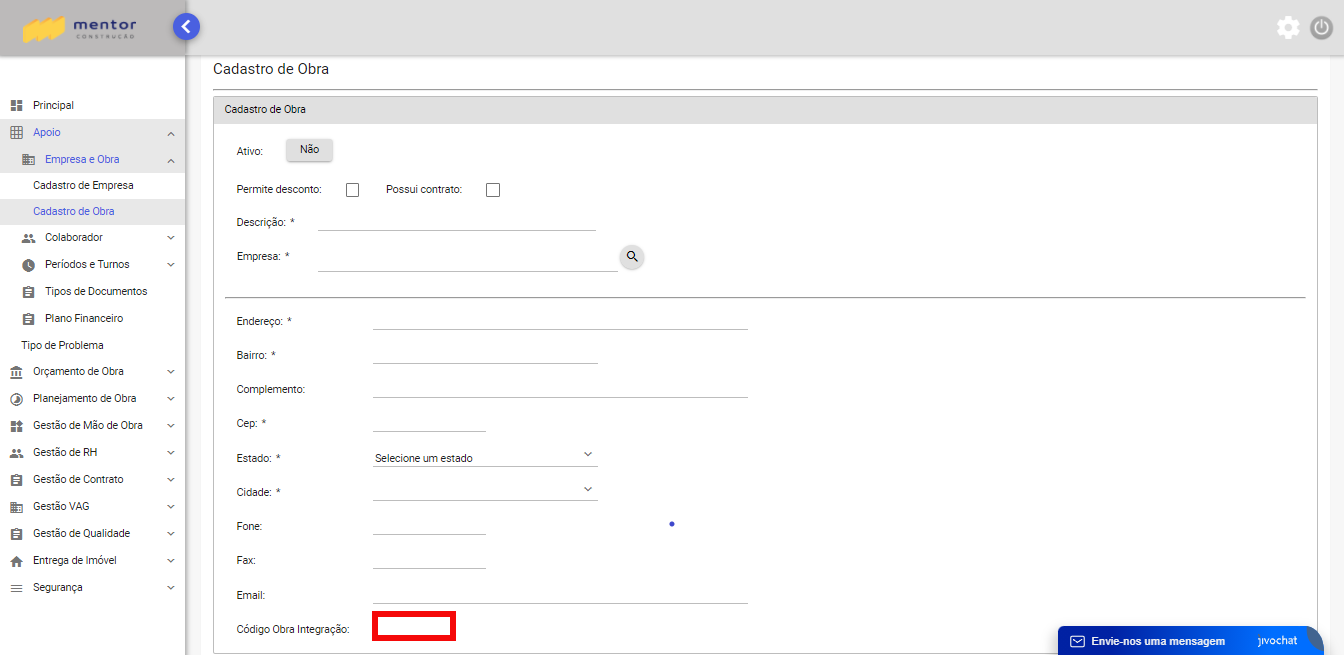This screenshot has height=655, width=1344.
Task: Focus the Complemento input field
Action: (560, 388)
